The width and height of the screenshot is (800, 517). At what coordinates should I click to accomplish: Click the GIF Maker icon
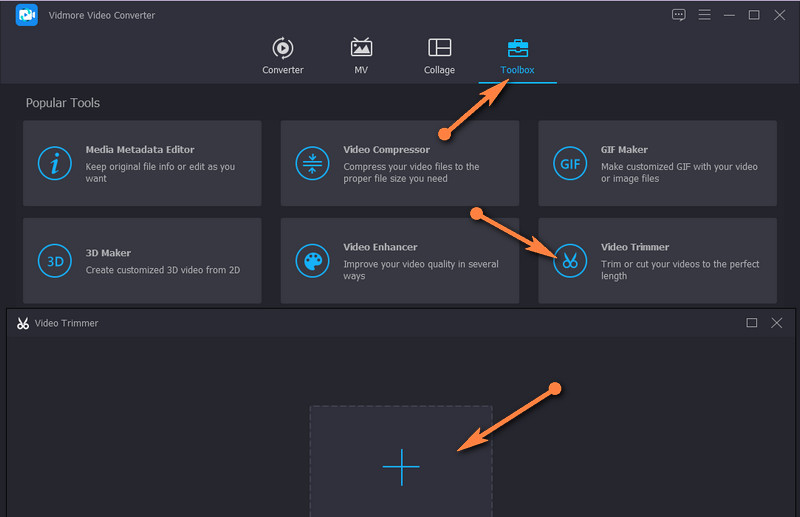(570, 163)
